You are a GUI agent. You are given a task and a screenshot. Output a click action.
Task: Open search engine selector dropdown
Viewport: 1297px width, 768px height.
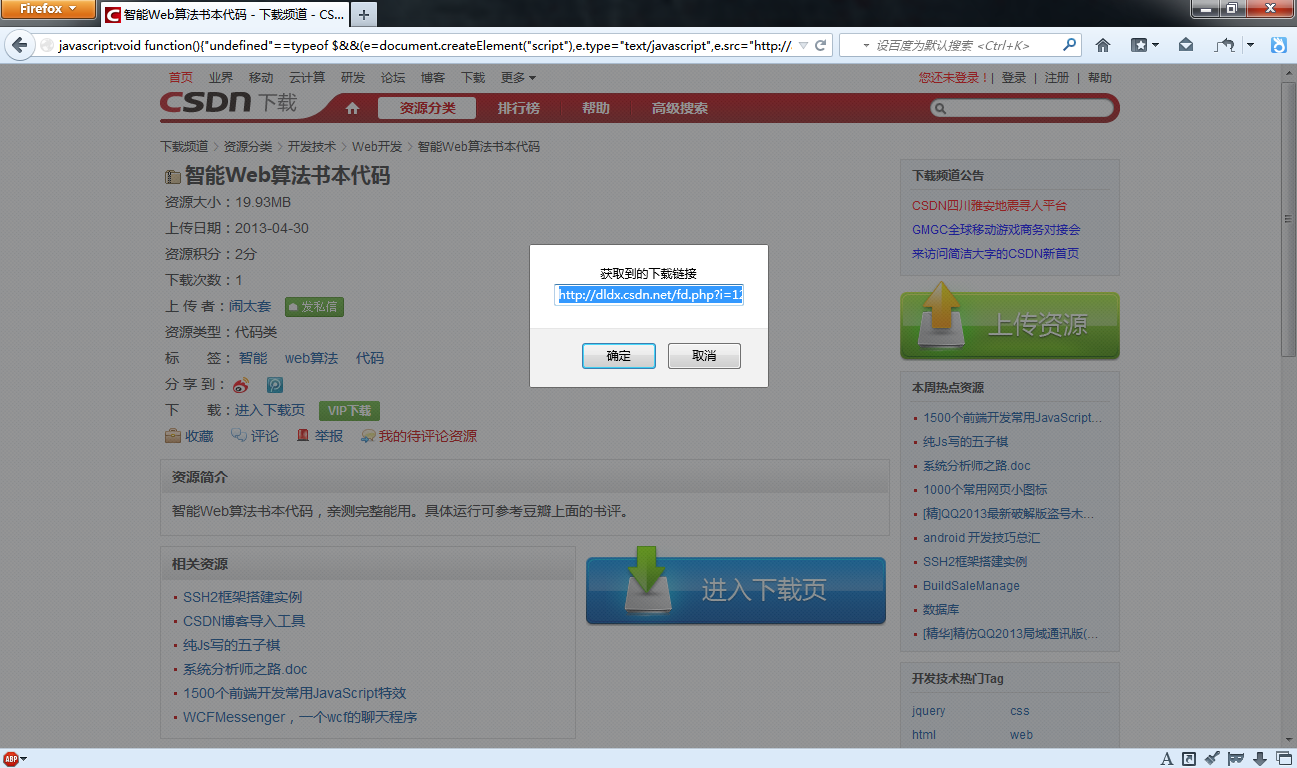point(865,46)
